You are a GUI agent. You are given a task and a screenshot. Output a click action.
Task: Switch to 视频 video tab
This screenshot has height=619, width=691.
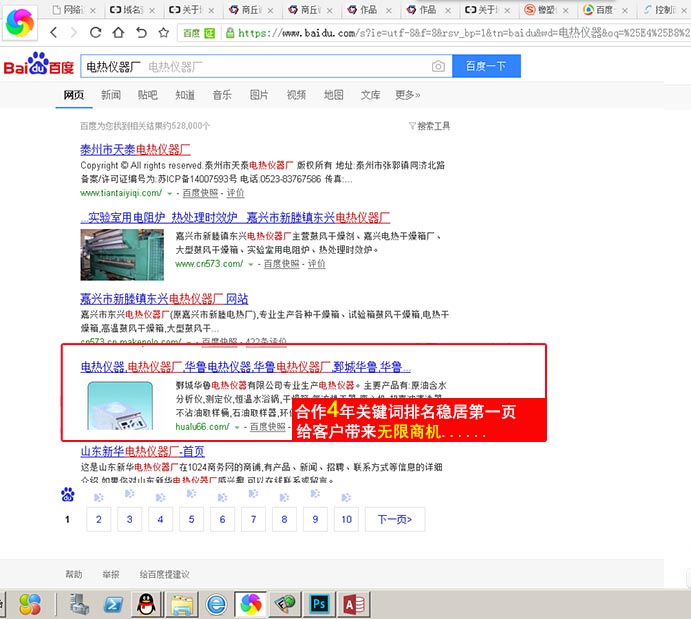[x=296, y=95]
